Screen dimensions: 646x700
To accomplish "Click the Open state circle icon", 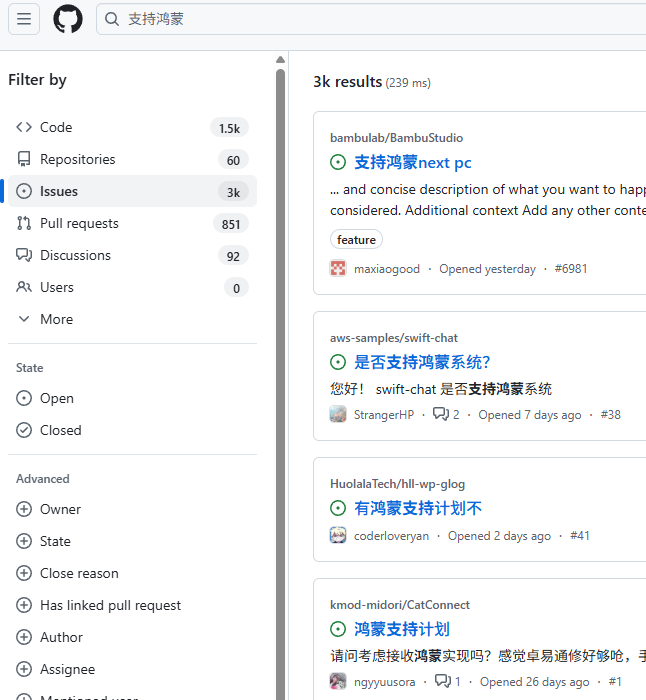I will click(24, 398).
